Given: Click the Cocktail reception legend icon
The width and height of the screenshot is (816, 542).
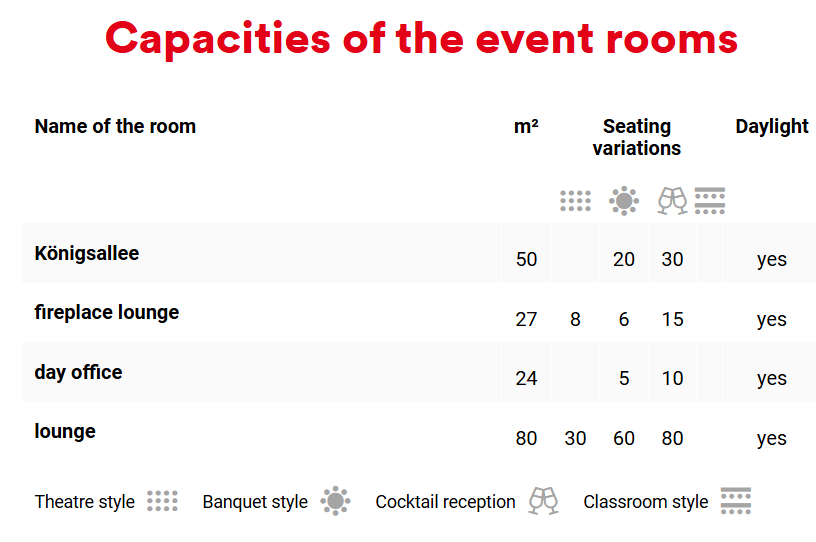Looking at the screenshot, I should coord(543,501).
